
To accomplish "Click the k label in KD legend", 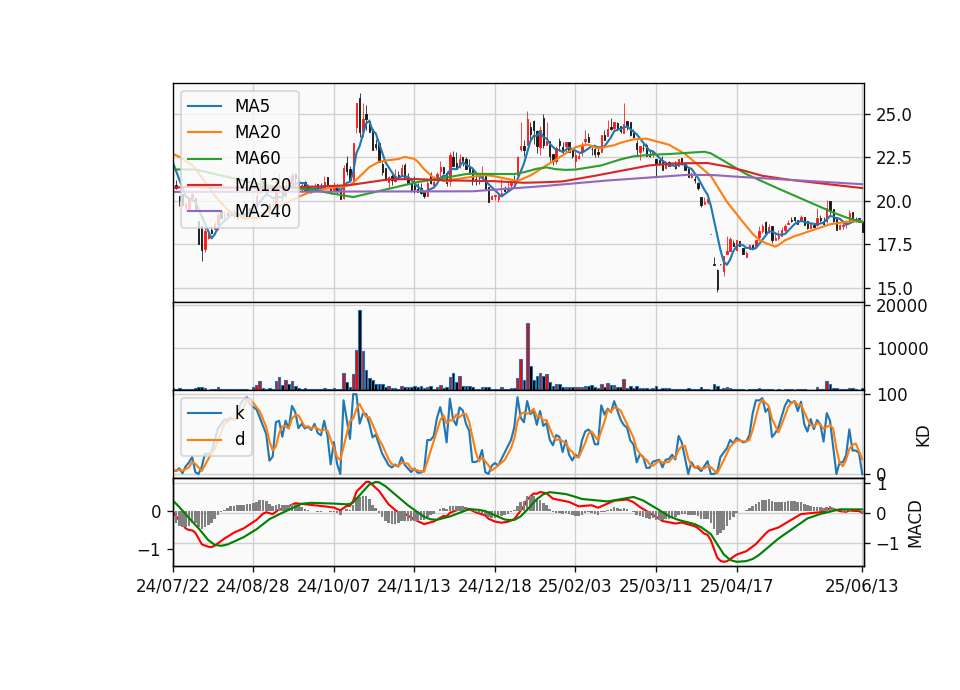I will click(x=240, y=413).
